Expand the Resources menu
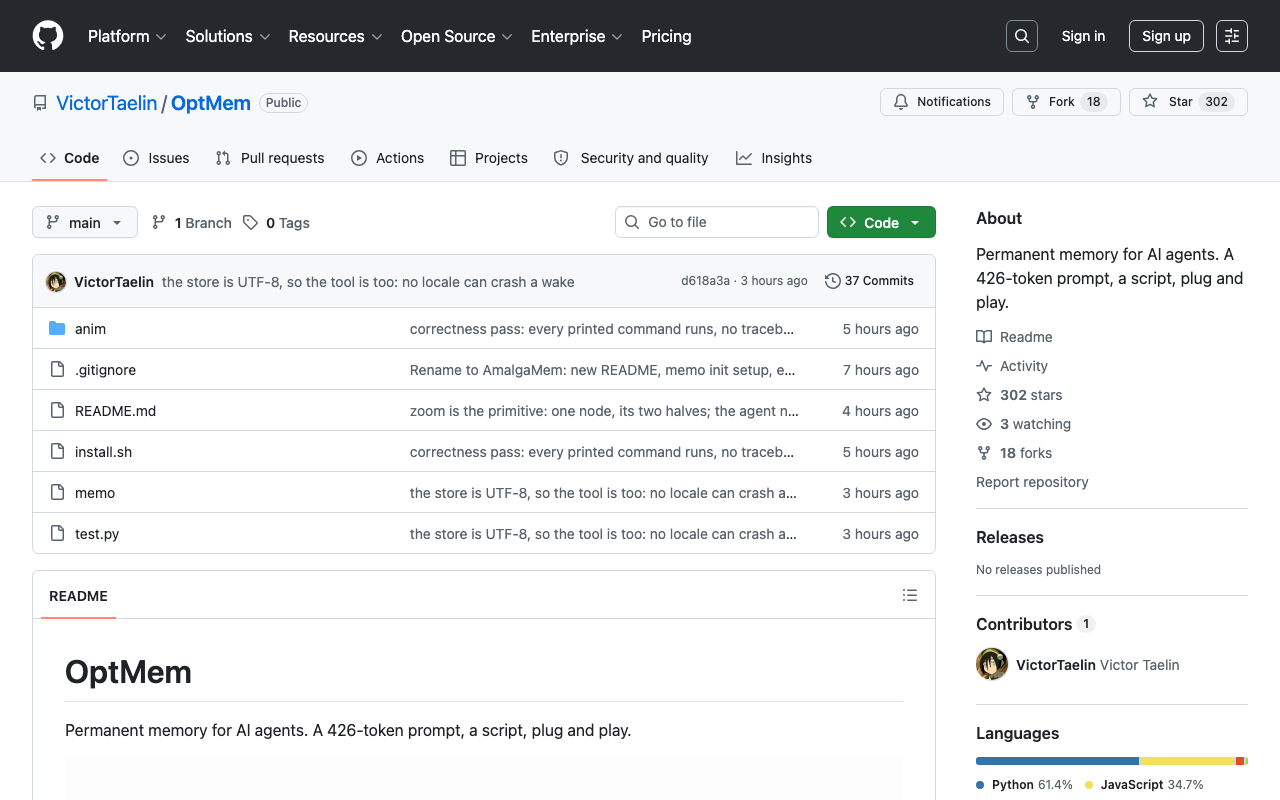Image resolution: width=1280 pixels, height=800 pixels. pos(335,36)
